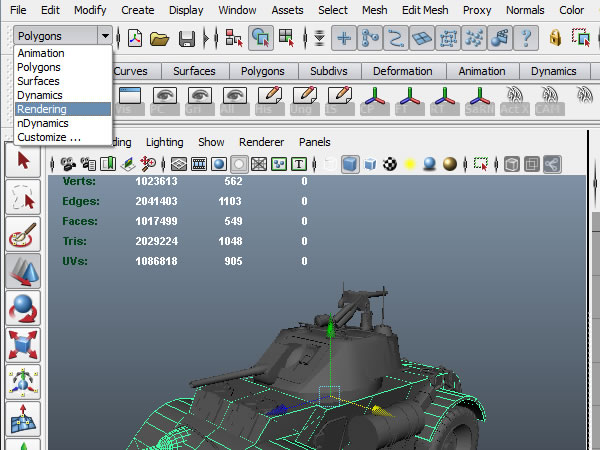Toggle the deformations selection mask icon
600x450 pixels.
(448, 38)
